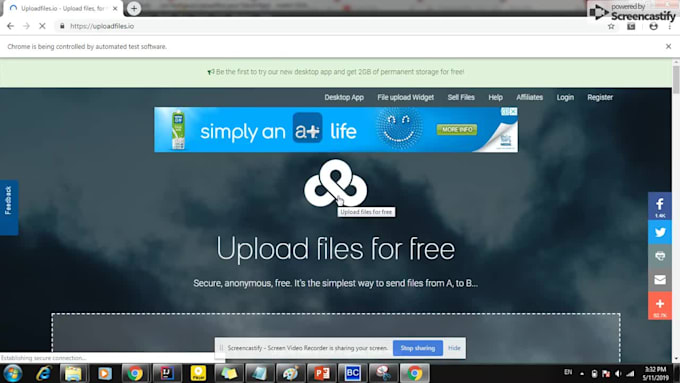Open the media player taskbar icon
The image size is (680, 383).
tap(104, 373)
